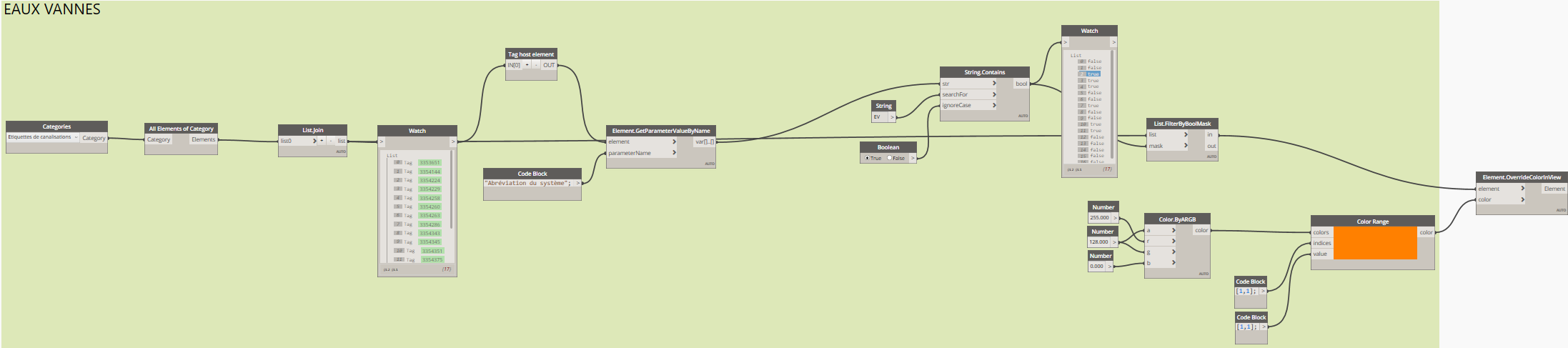Click the 255.000 Number node value
1568x348 pixels.
pyautogui.click(x=1099, y=218)
